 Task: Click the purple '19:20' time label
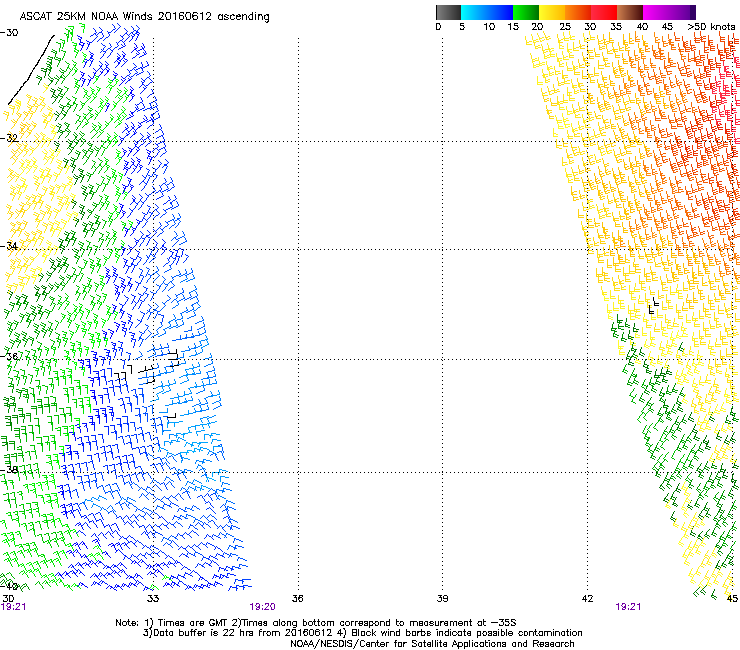[x=262, y=607]
